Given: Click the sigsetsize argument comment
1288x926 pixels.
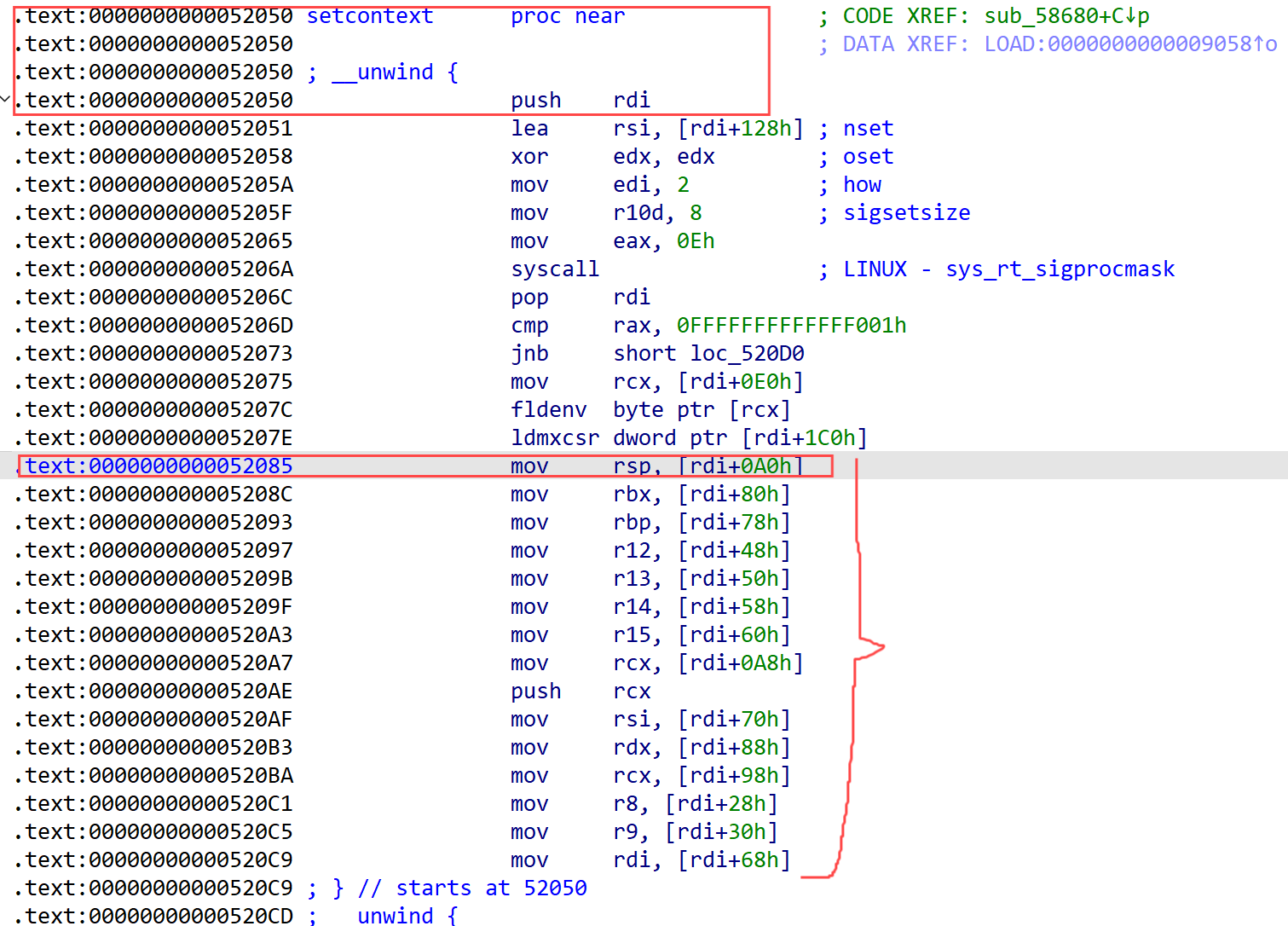Looking at the screenshot, I should 906,213.
